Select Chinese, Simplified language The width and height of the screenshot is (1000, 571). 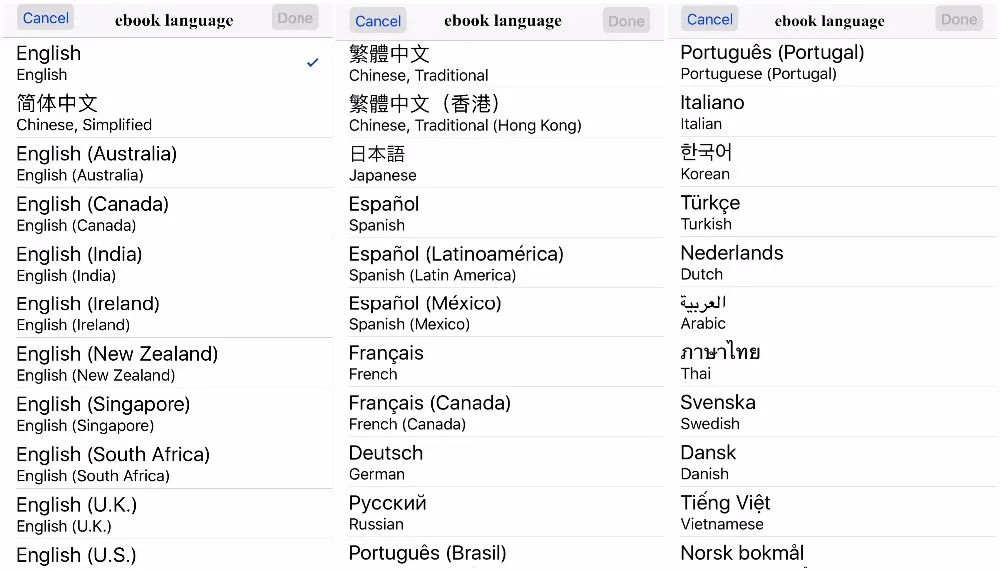[168, 113]
